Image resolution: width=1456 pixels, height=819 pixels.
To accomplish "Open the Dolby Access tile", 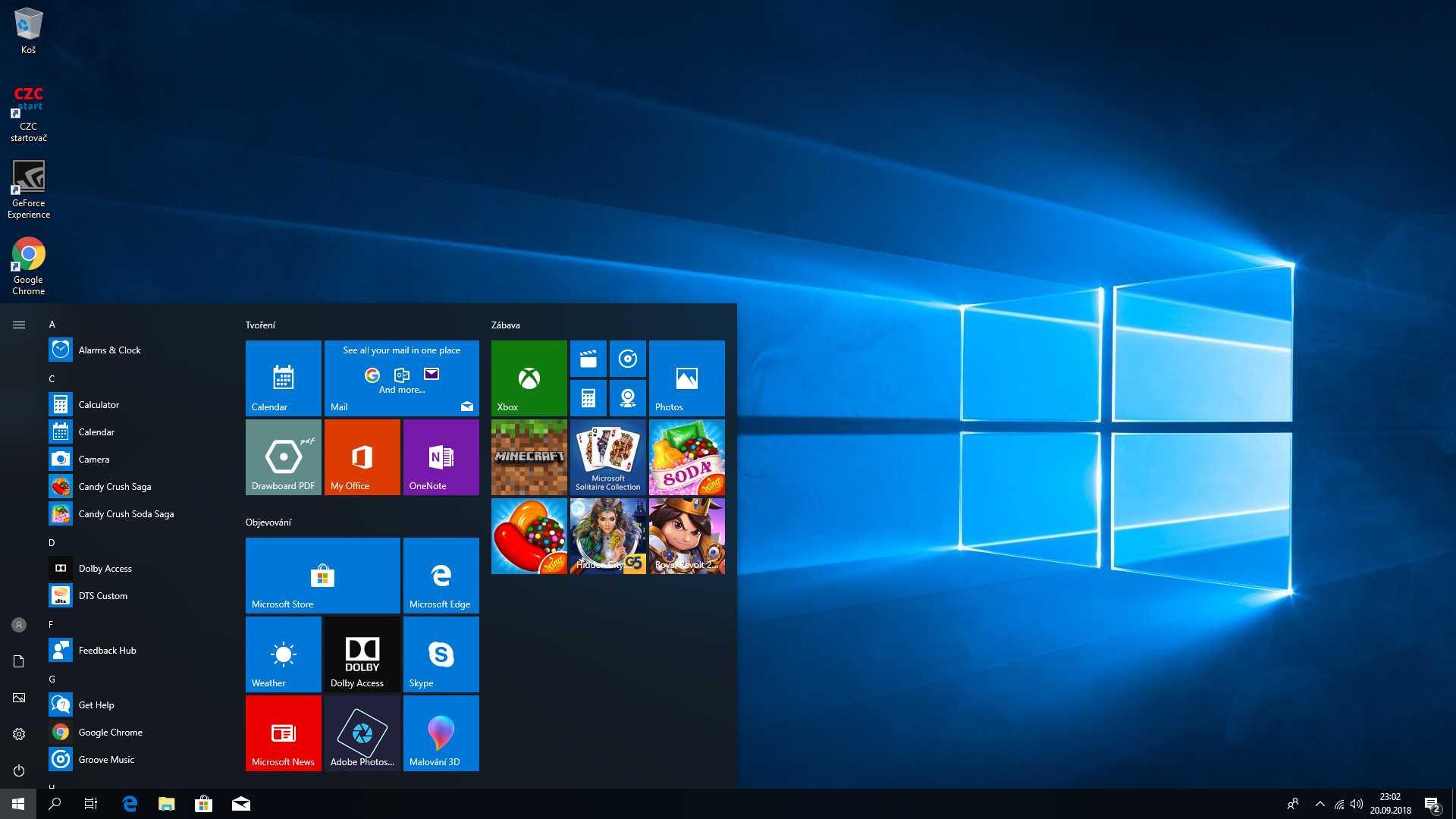I will pyautogui.click(x=362, y=654).
